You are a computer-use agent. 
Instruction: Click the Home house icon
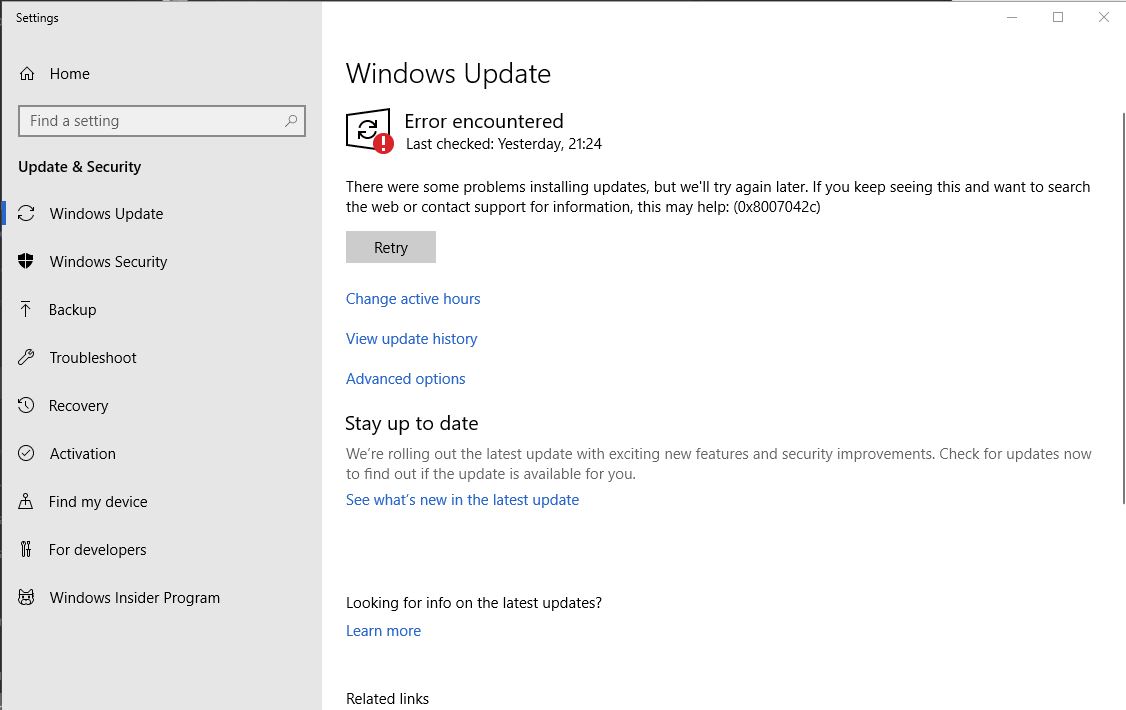coord(27,73)
